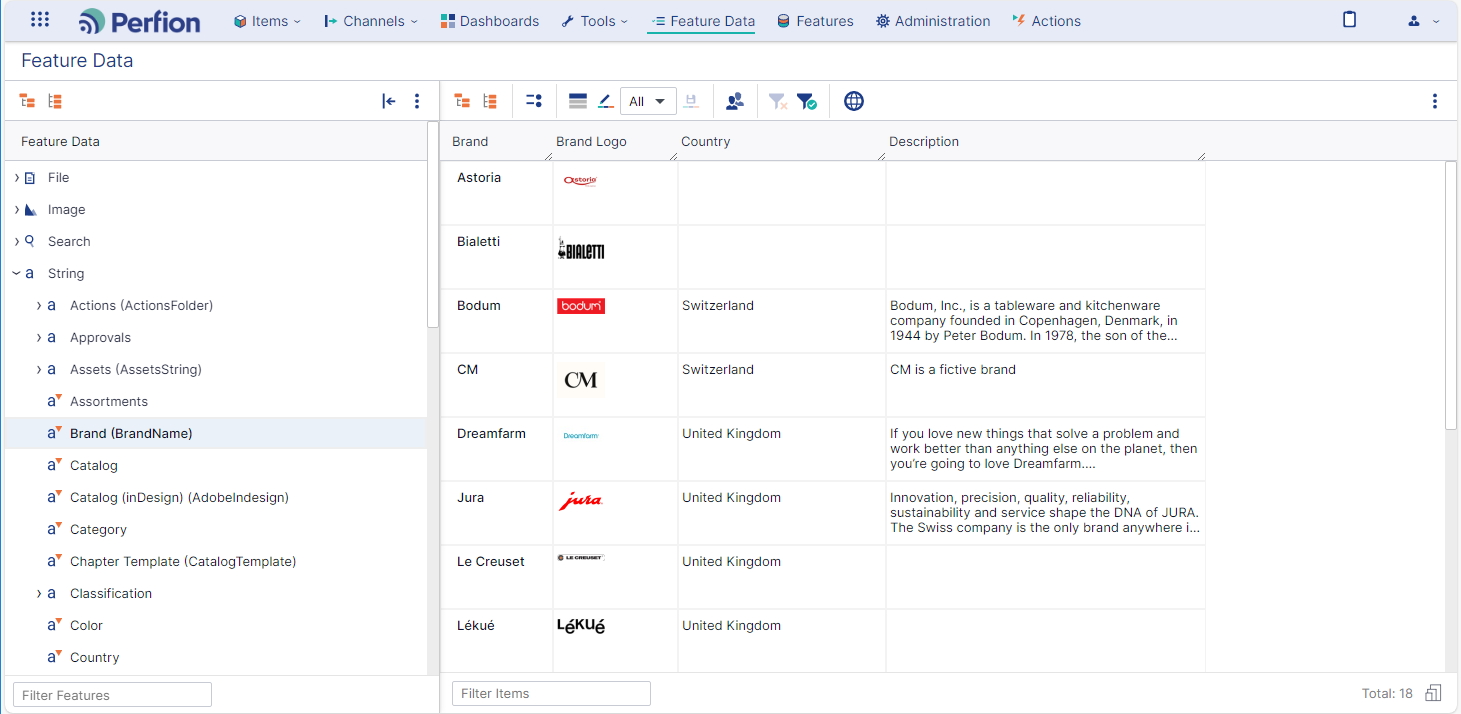Select the Country tree item
This screenshot has width=1461, height=714.
[x=95, y=657]
